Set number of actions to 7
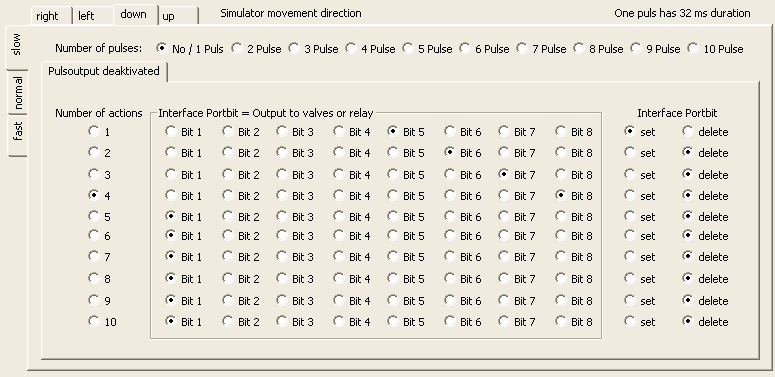This screenshot has height=377, width=775. [x=99, y=256]
